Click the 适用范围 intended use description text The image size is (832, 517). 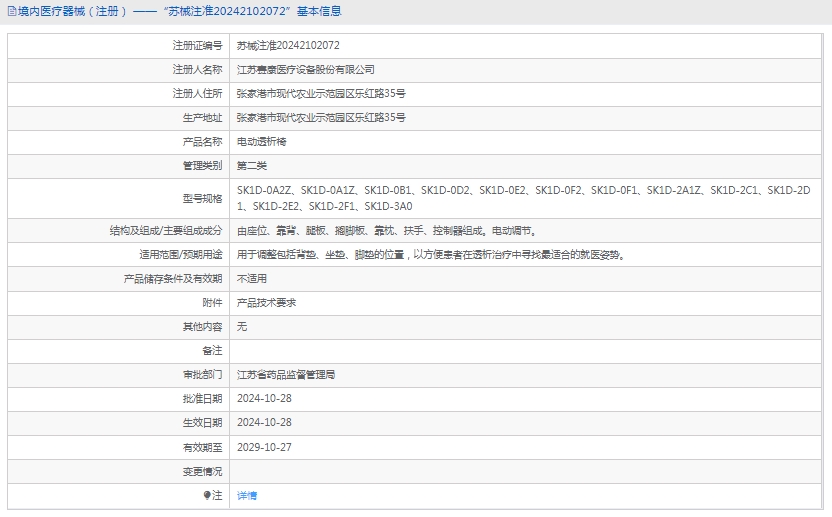[430, 254]
